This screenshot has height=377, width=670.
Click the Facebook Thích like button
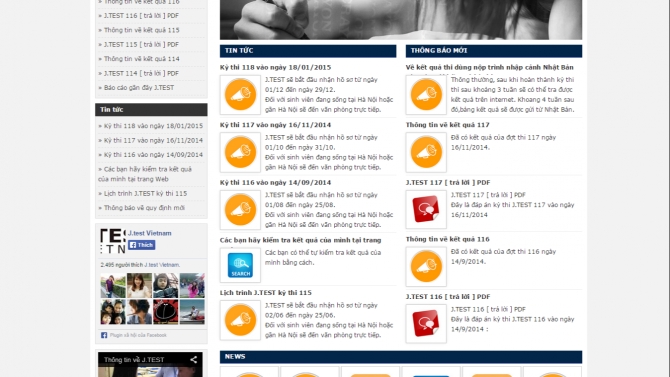pos(141,245)
